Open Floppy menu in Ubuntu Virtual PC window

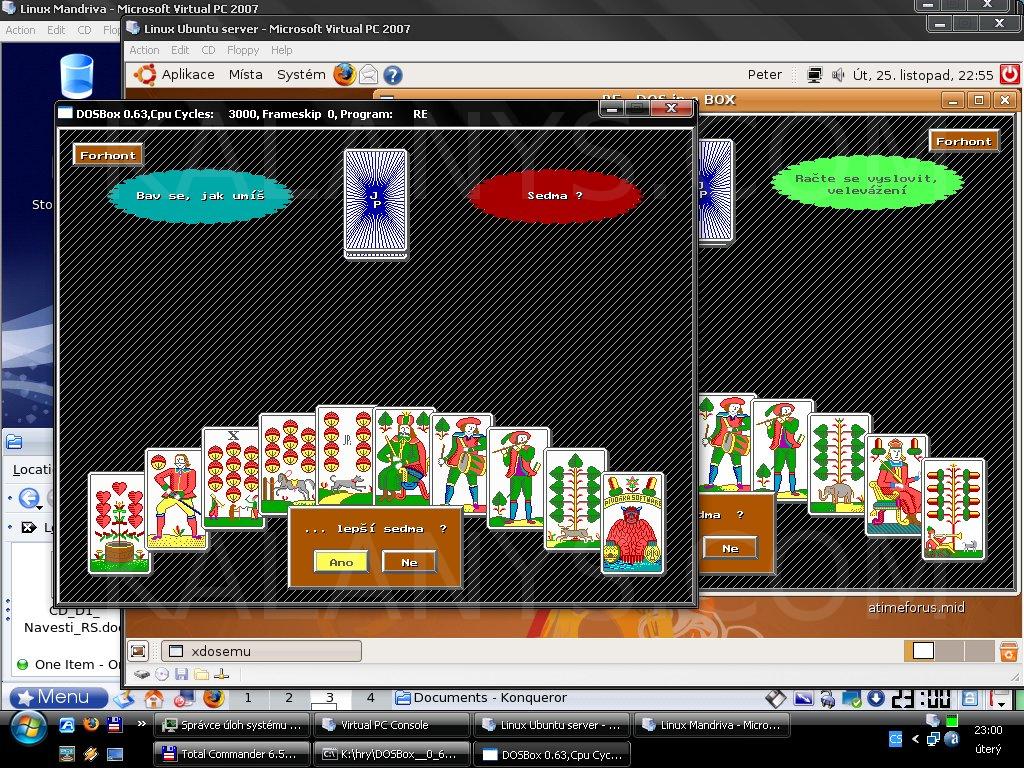(243, 50)
